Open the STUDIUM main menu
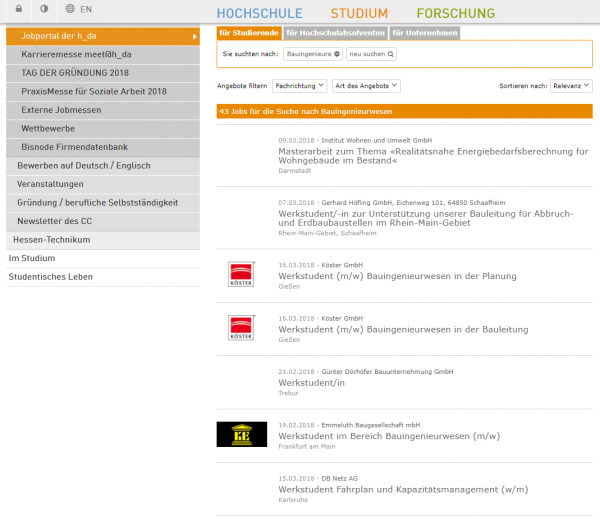The height and width of the screenshot is (525, 600). (359, 13)
